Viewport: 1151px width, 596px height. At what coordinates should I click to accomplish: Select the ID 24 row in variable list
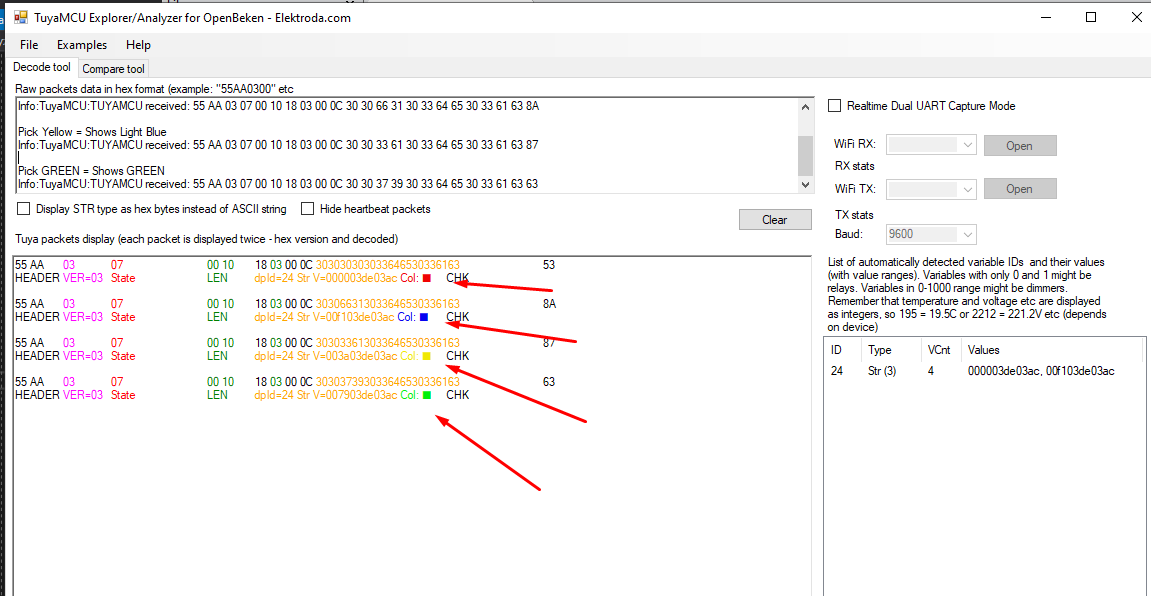(984, 371)
